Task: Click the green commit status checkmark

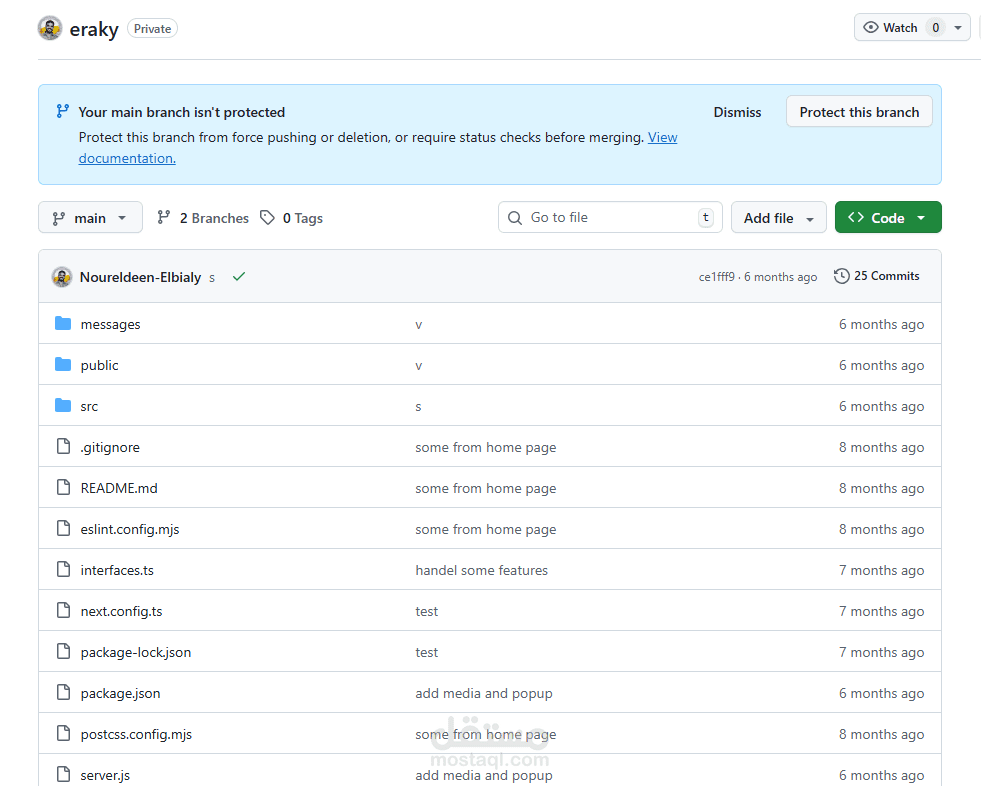Action: [x=238, y=277]
